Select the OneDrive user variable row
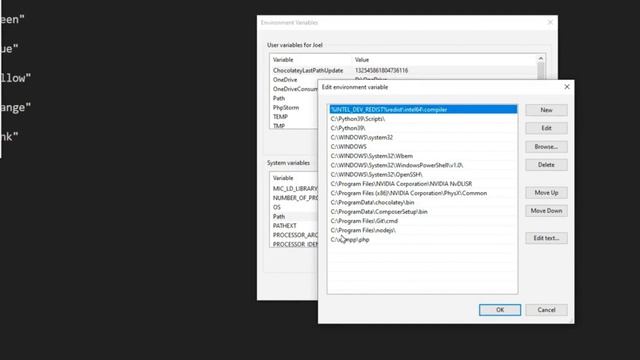 click(294, 80)
